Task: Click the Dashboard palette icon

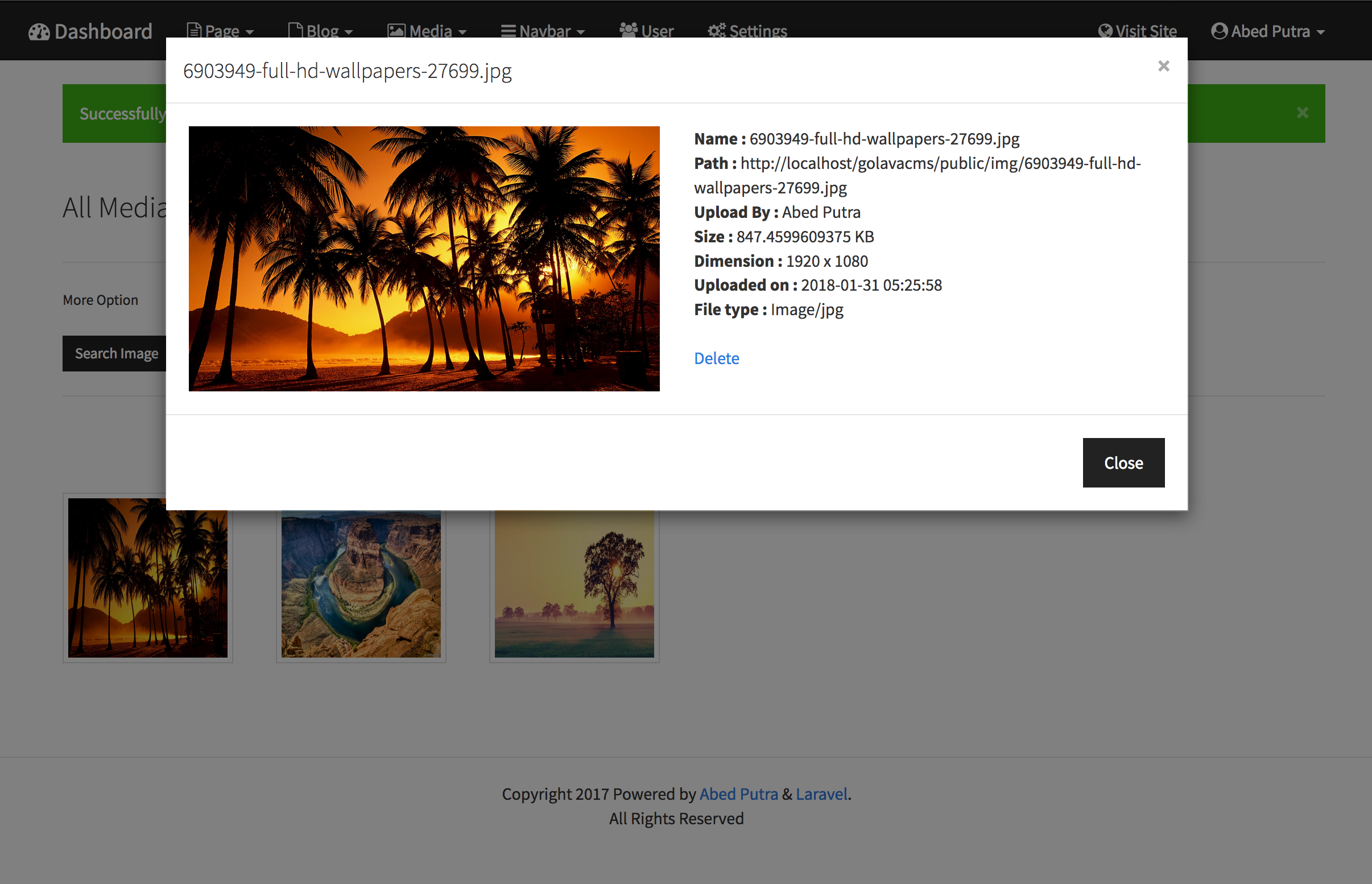Action: click(x=39, y=32)
